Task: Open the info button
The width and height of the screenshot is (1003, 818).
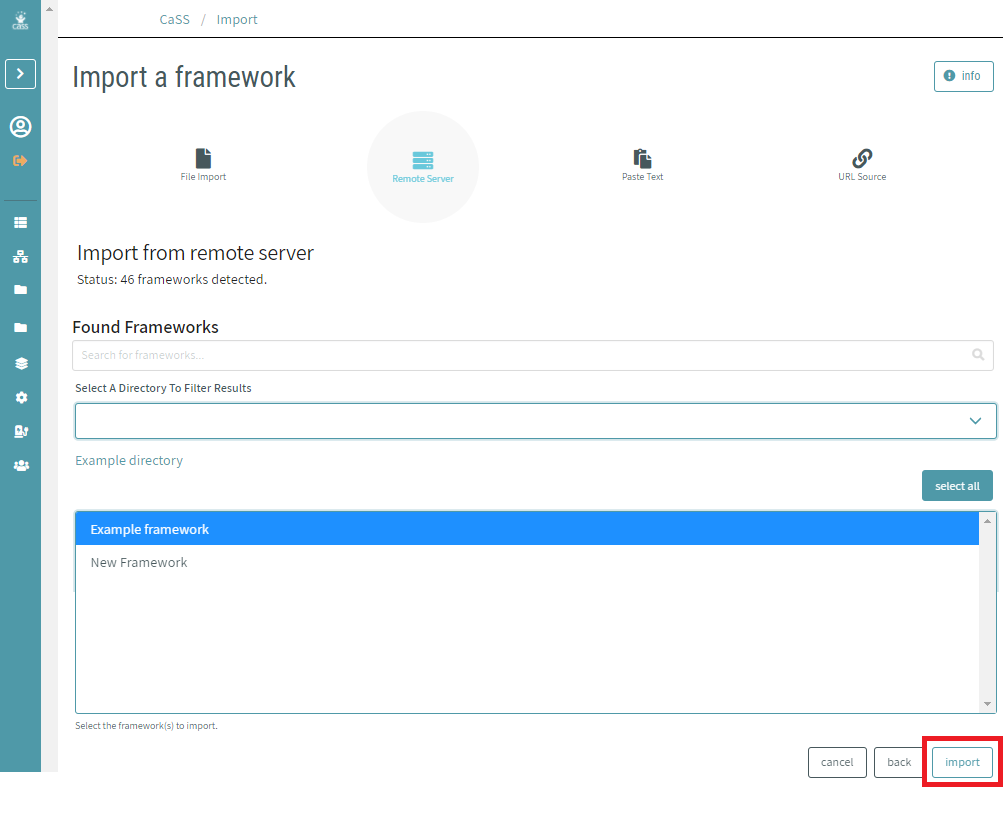Action: (962, 76)
